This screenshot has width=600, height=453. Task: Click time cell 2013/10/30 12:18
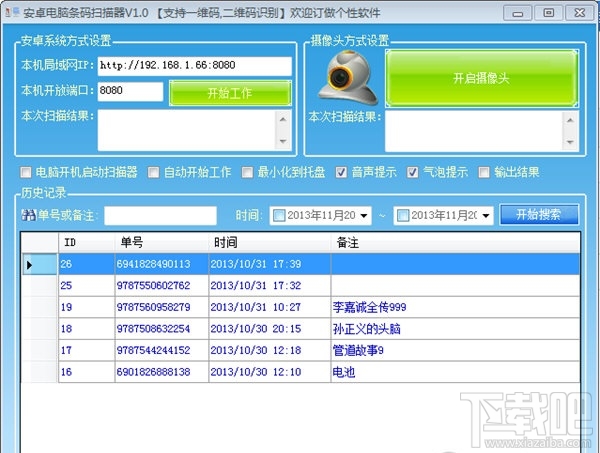tap(270, 350)
